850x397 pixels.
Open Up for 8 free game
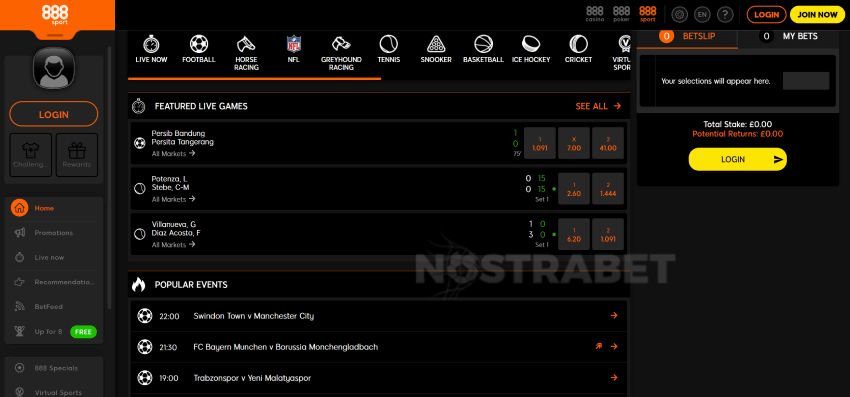click(x=53, y=331)
